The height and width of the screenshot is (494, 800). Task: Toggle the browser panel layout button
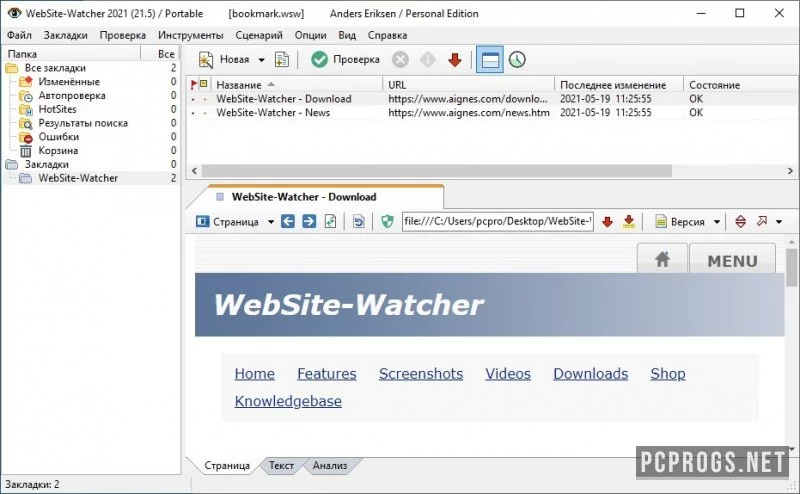(490, 60)
